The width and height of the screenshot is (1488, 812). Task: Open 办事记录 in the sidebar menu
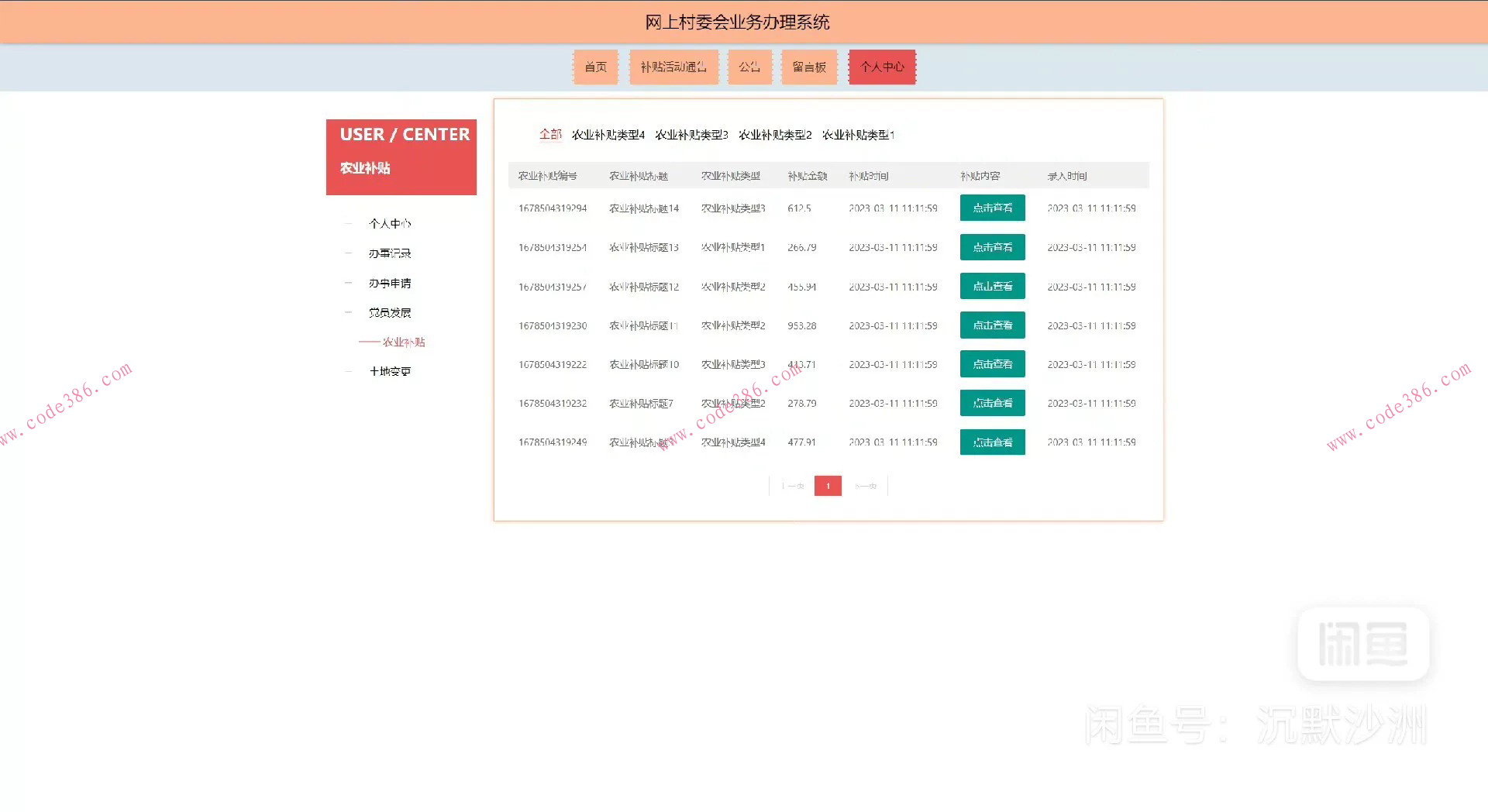[x=390, y=253]
